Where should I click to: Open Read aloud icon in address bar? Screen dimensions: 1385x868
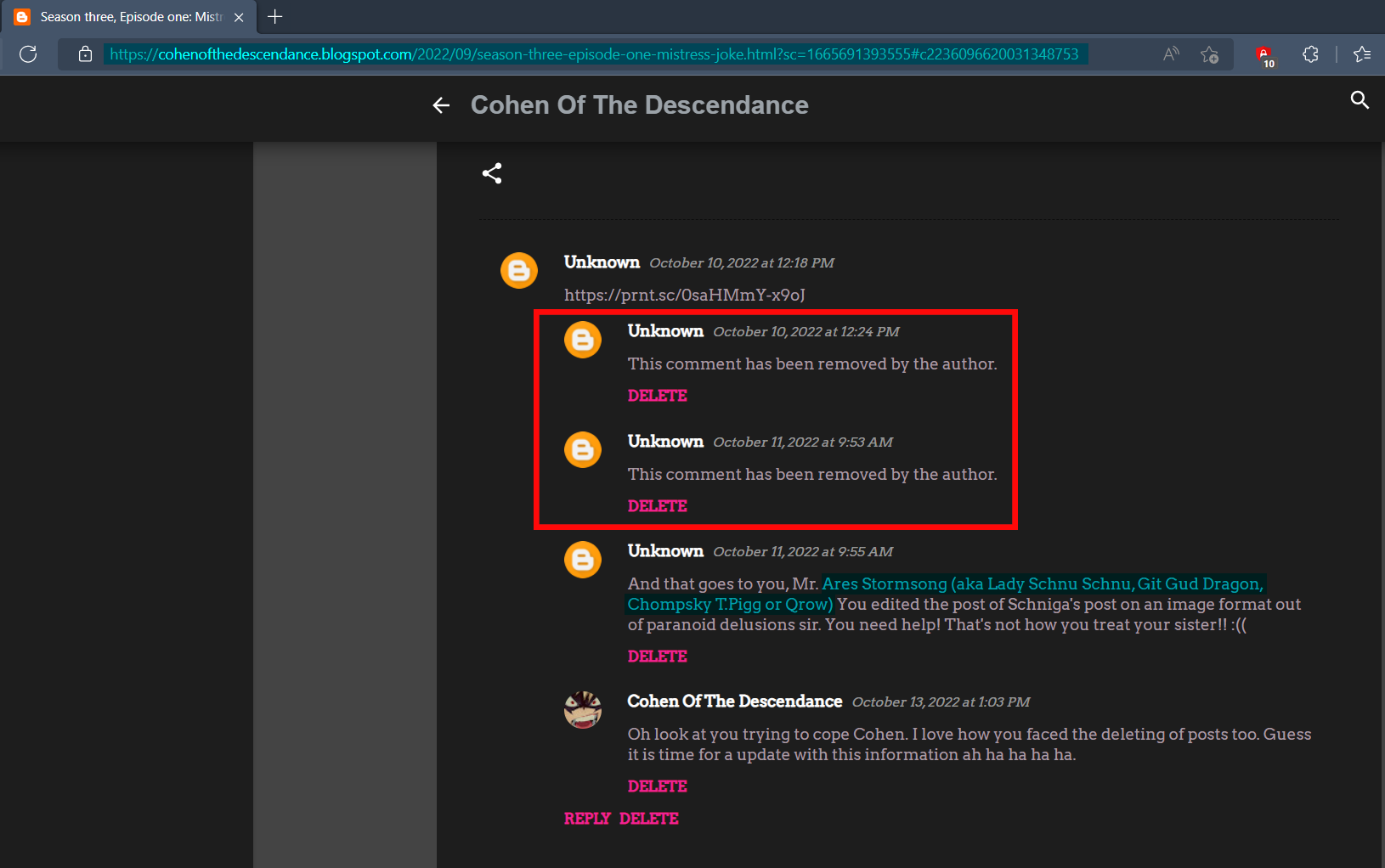(1171, 54)
